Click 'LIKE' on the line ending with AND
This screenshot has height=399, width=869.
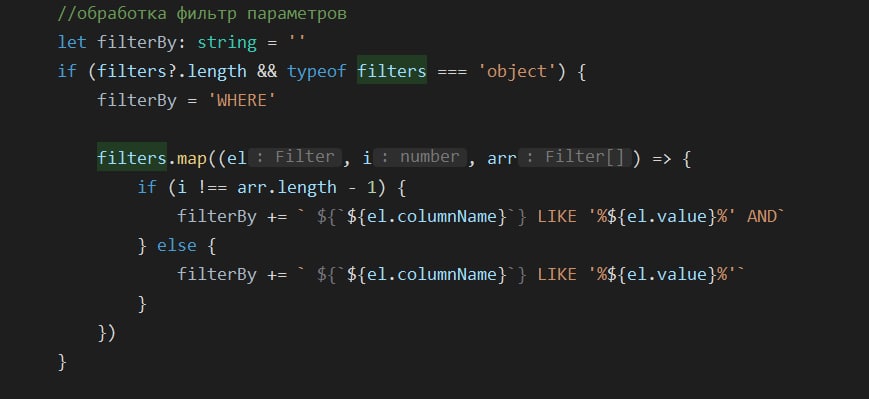557,216
